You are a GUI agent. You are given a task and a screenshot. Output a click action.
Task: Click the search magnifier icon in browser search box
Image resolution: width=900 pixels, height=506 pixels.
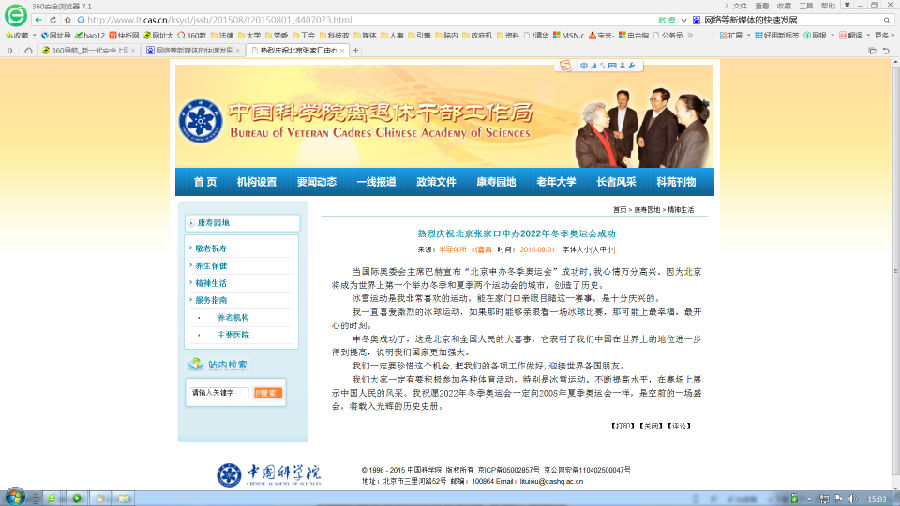point(887,19)
